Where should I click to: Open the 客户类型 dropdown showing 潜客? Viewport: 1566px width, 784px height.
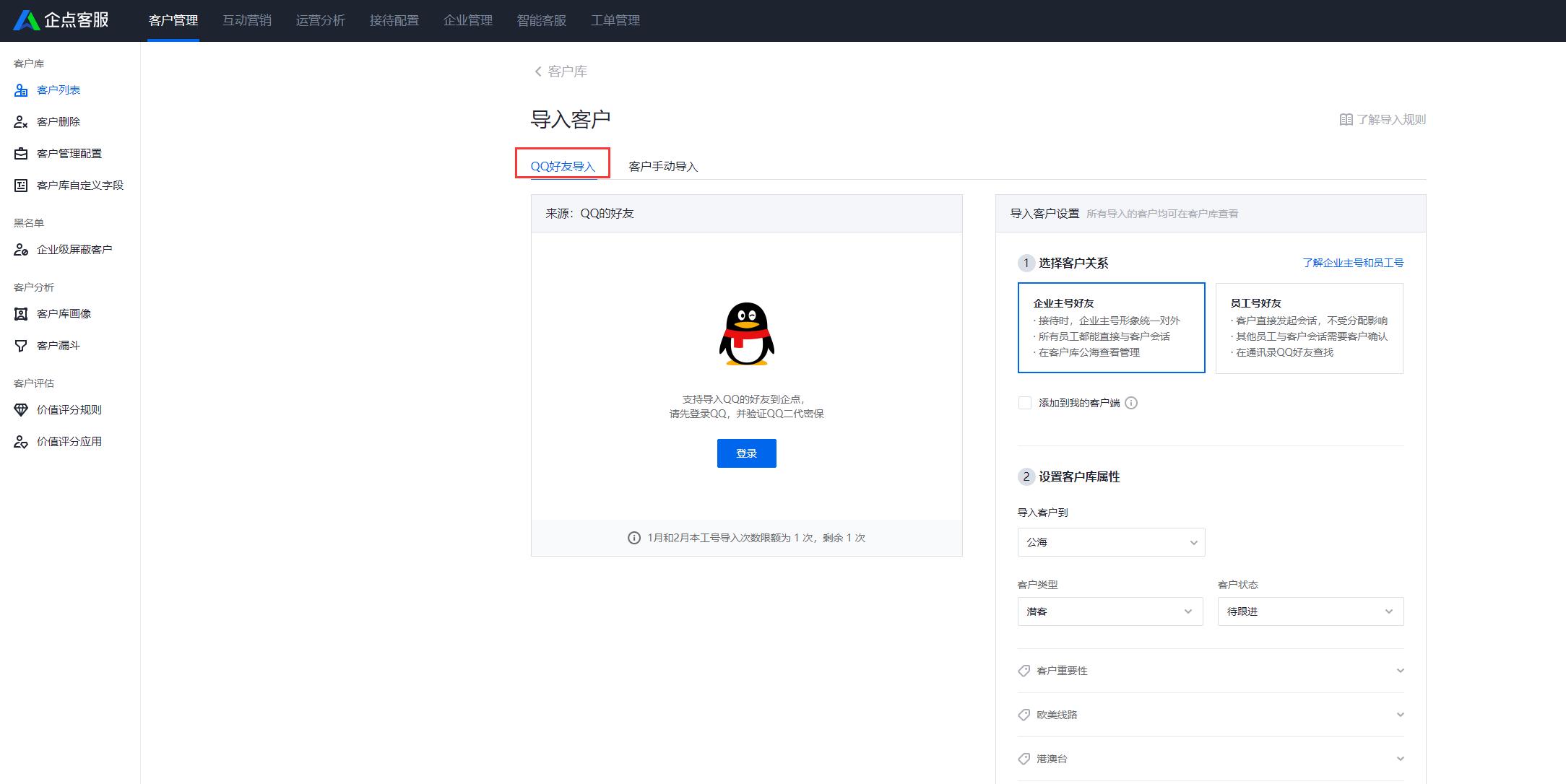point(1109,611)
